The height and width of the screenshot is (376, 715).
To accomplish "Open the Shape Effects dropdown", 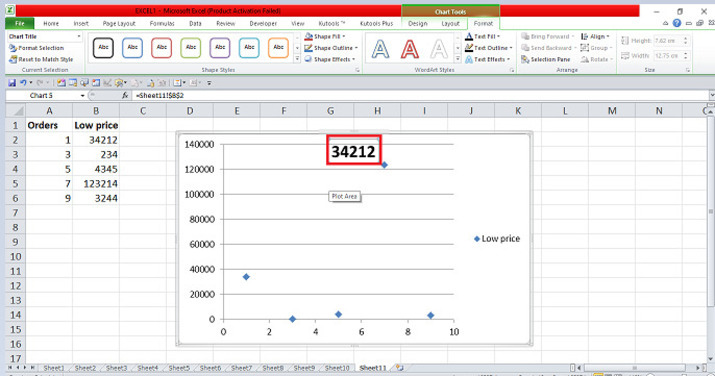I will (x=330, y=59).
